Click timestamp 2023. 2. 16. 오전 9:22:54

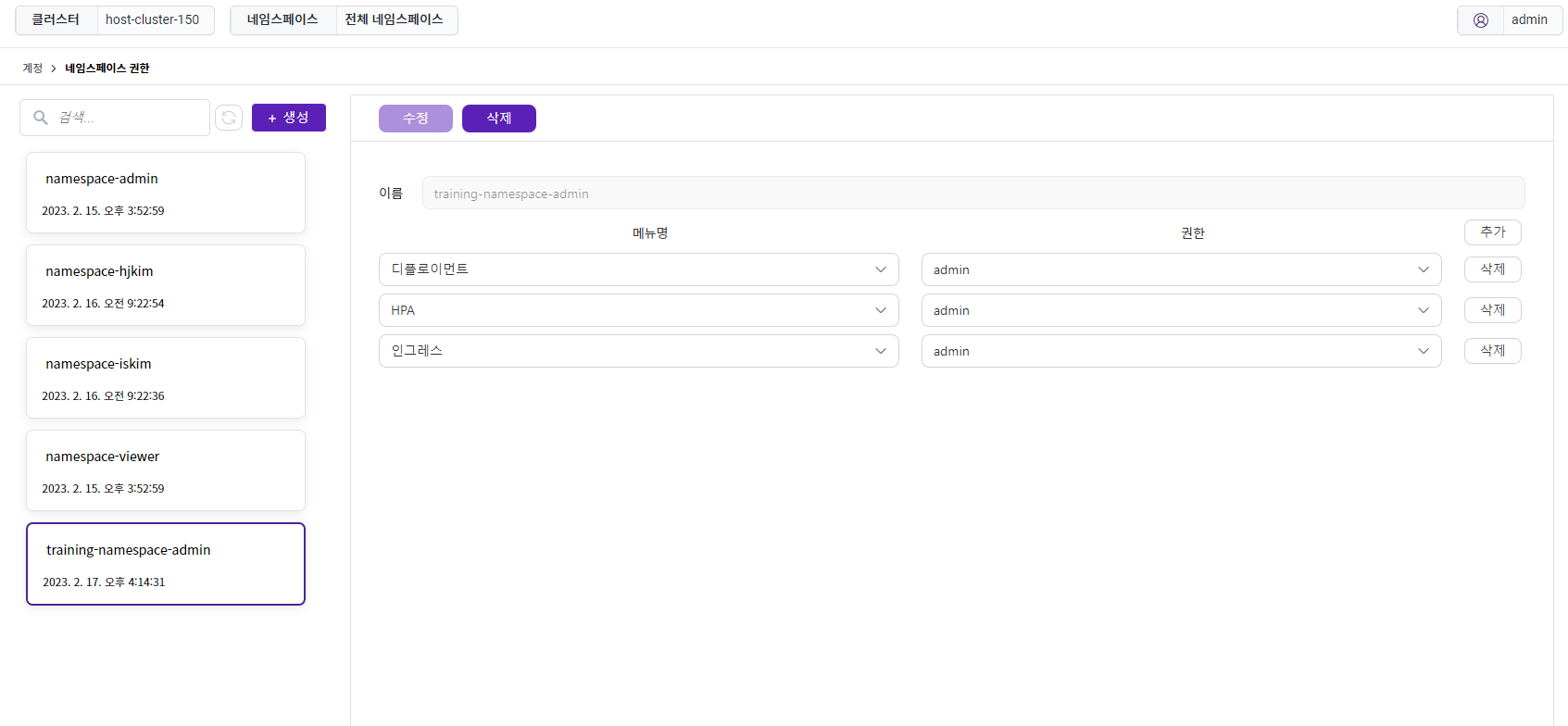pos(103,304)
